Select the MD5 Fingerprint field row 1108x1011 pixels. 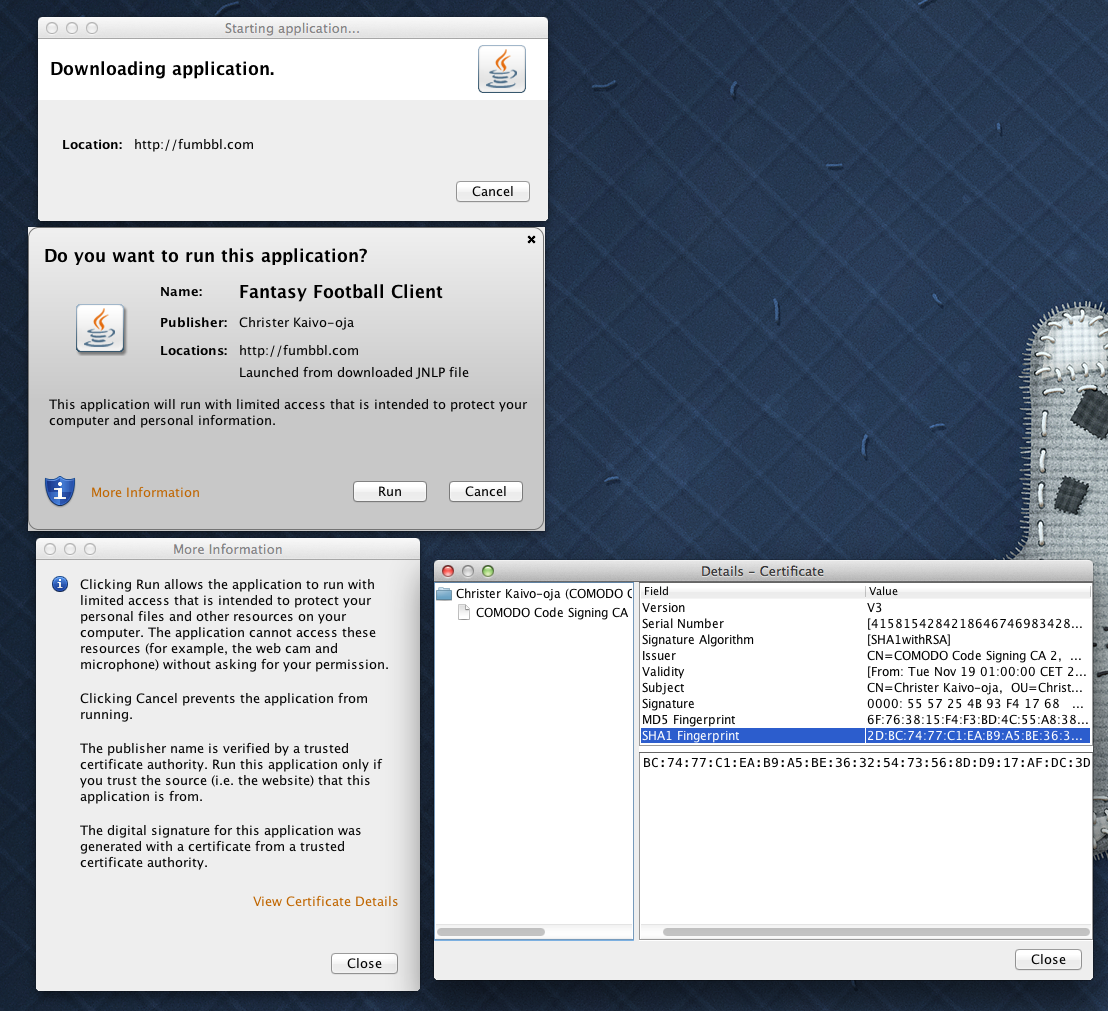865,720
